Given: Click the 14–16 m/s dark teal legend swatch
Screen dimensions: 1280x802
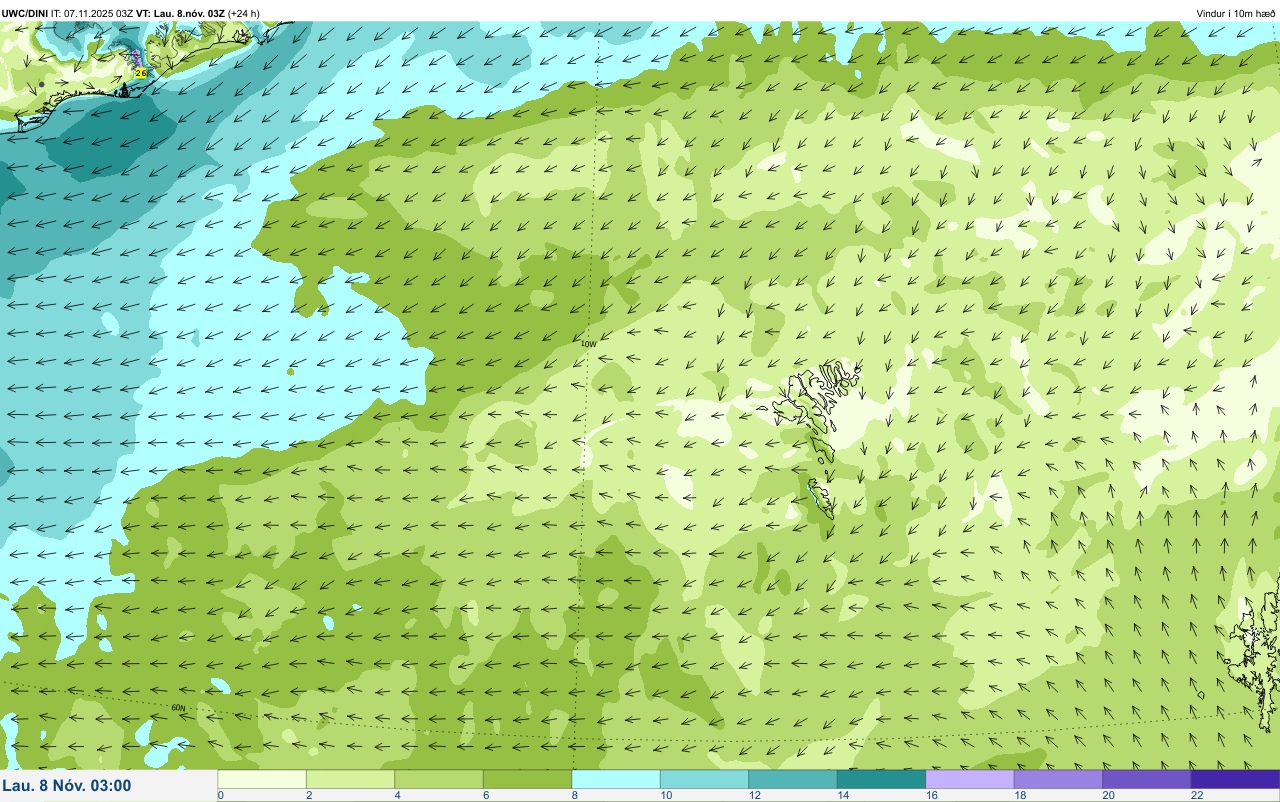Looking at the screenshot, I should [x=881, y=779].
